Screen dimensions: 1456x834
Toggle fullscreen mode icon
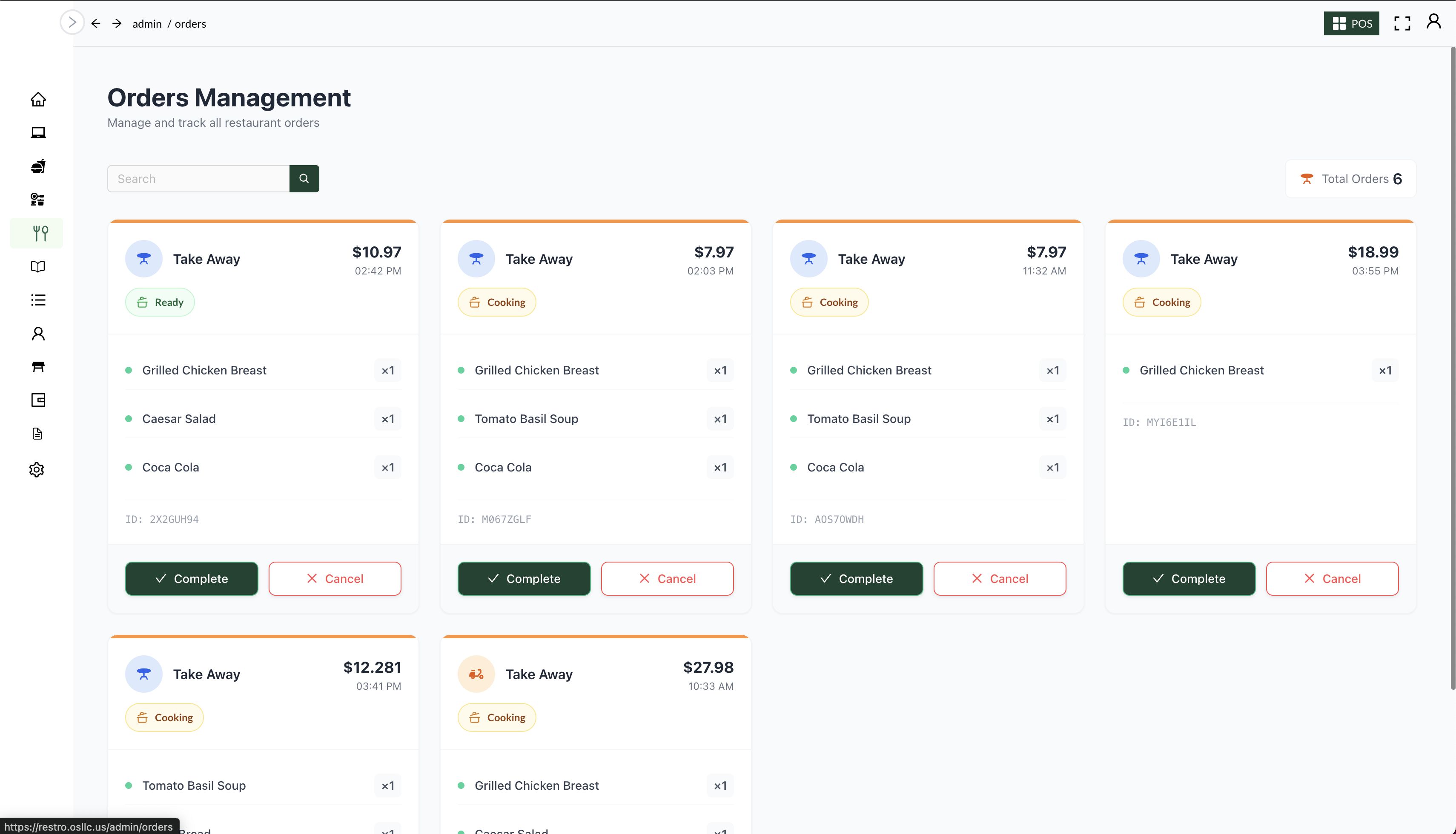pos(1402,23)
